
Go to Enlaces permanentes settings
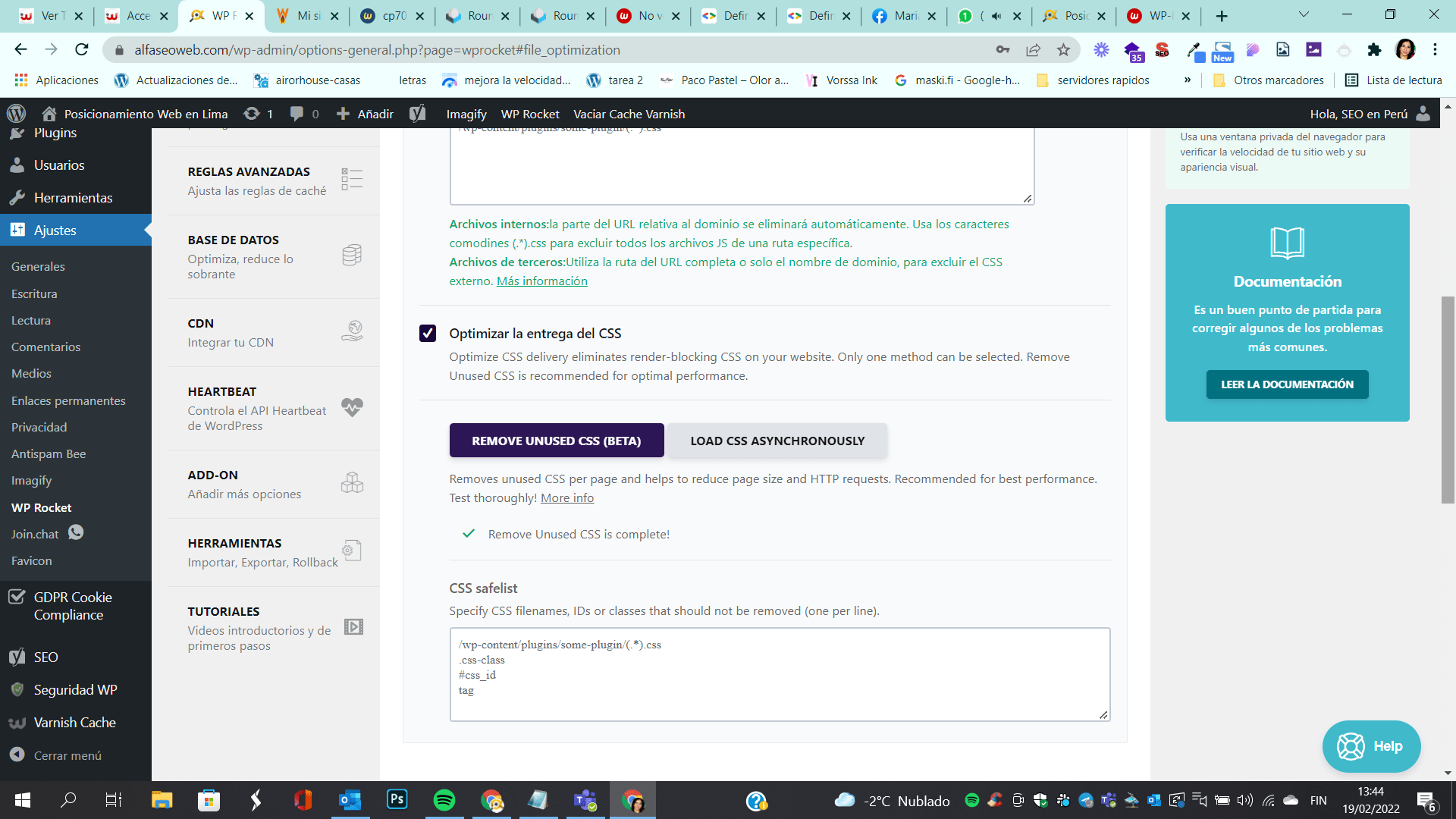[x=68, y=400]
